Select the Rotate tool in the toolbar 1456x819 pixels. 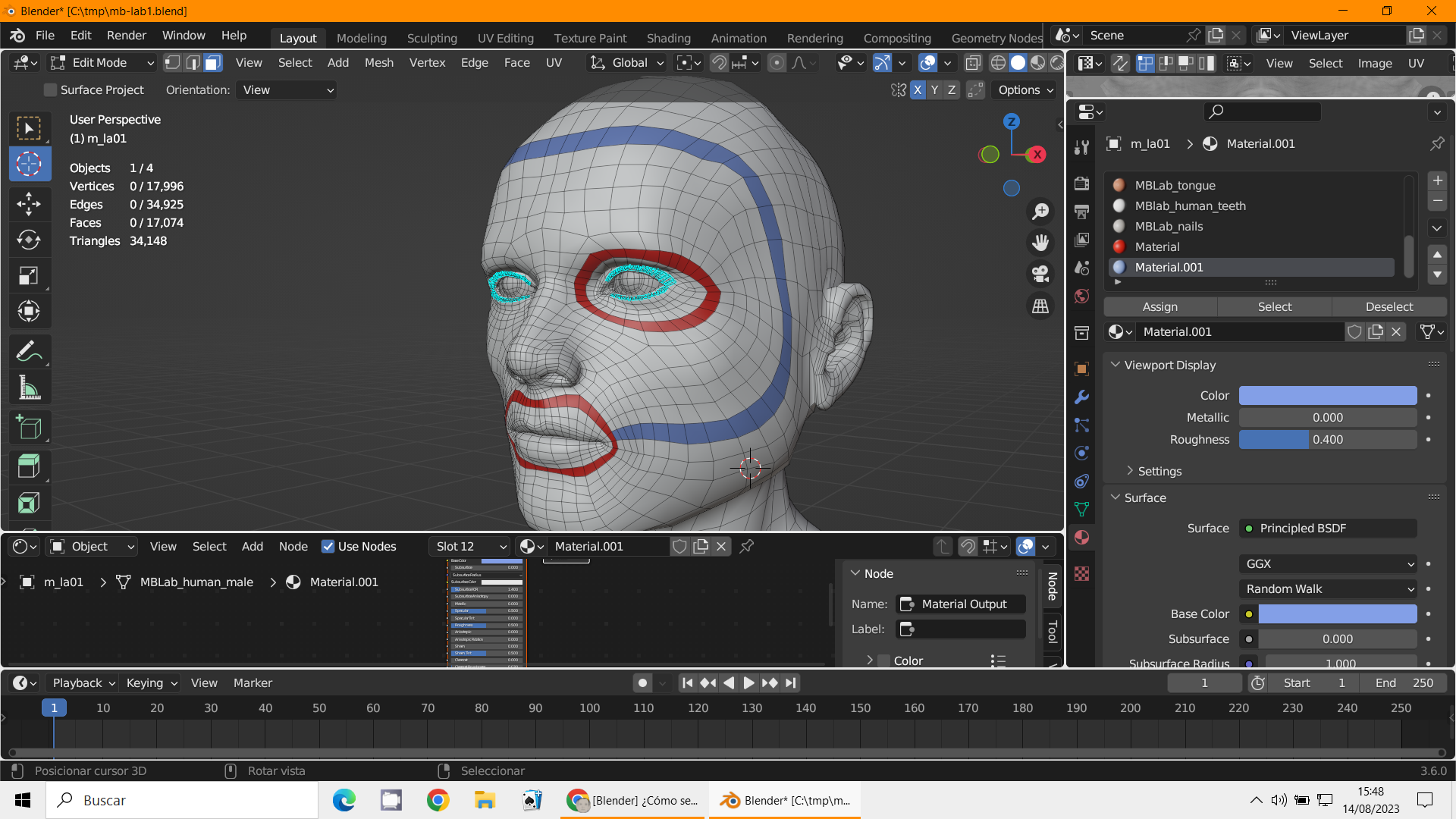(x=29, y=240)
